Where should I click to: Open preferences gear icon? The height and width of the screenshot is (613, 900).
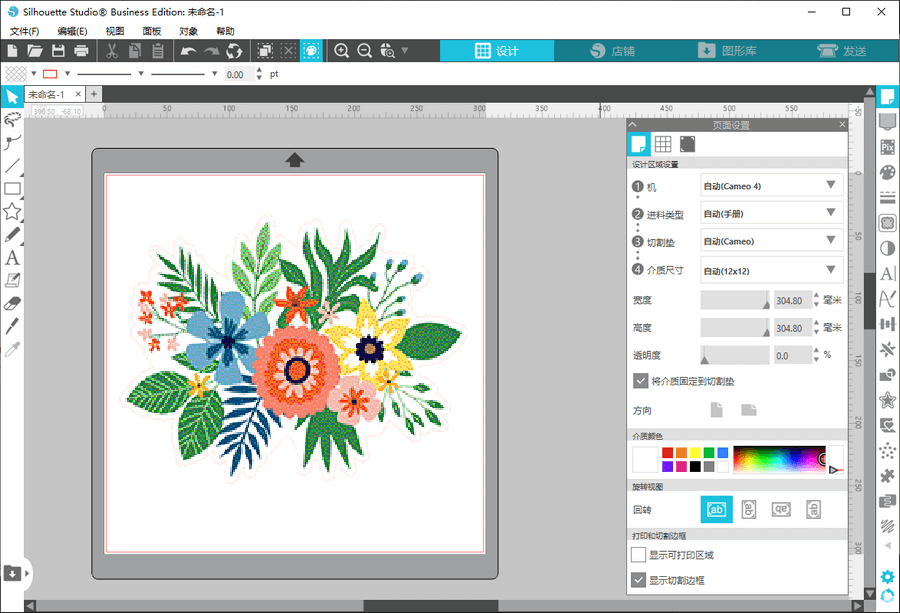887,576
